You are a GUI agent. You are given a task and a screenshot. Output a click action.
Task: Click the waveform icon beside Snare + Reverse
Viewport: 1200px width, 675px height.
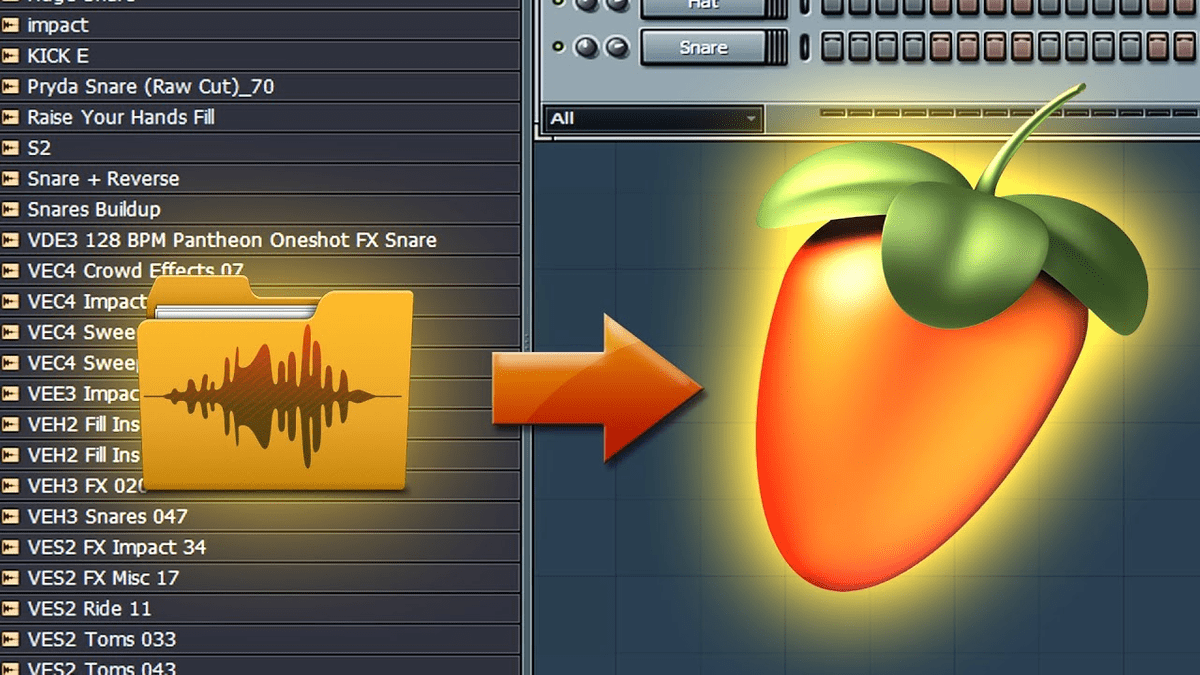(11, 179)
